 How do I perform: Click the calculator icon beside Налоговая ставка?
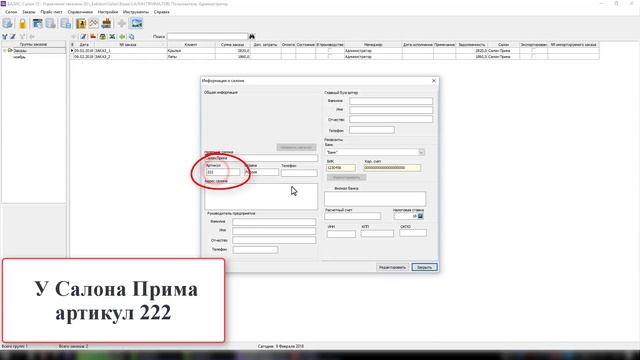(x=420, y=216)
